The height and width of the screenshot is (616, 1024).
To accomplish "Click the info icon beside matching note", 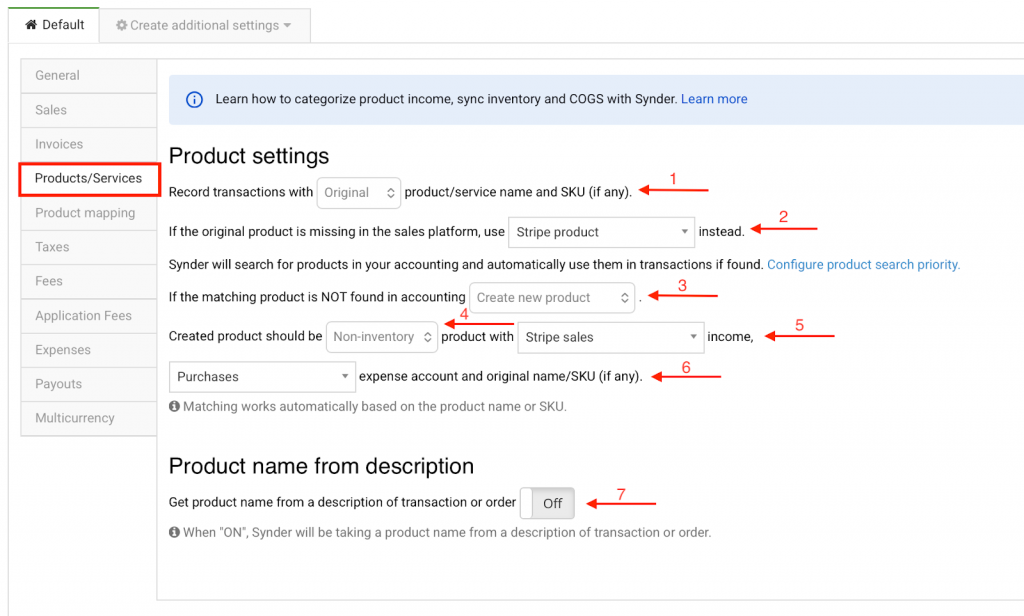I will coord(174,407).
